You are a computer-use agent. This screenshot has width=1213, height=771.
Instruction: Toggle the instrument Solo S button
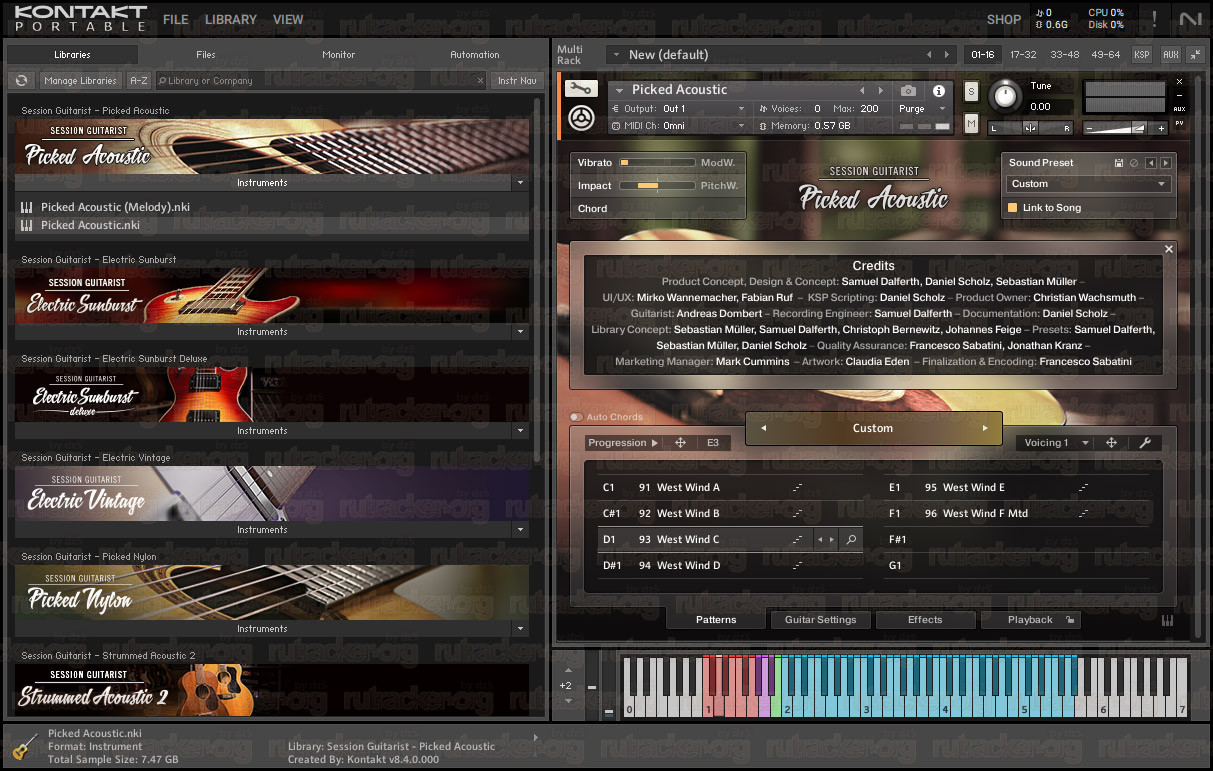pyautogui.click(x=971, y=91)
